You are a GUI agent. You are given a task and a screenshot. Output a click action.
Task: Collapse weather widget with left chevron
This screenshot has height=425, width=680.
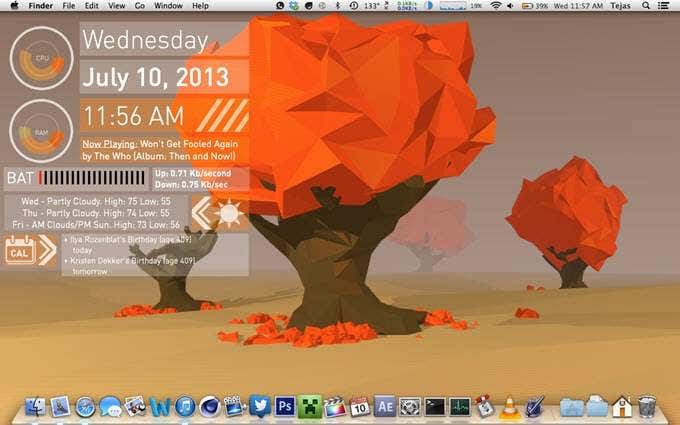(x=201, y=212)
